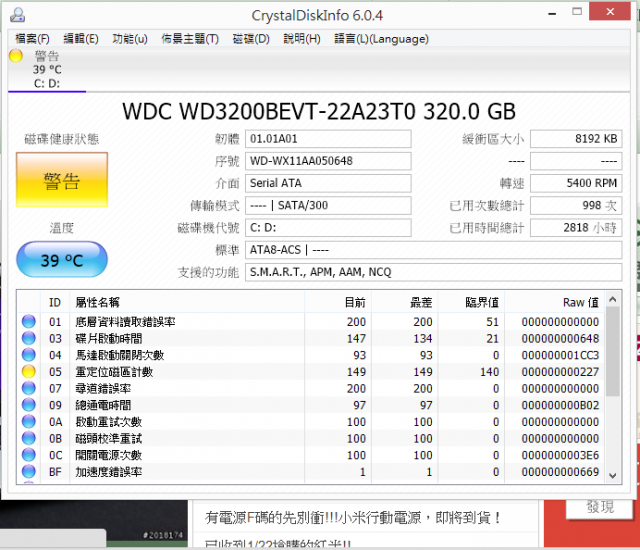Click the power on hours field 2818 小時
The height and width of the screenshot is (550, 640).
[x=576, y=228]
